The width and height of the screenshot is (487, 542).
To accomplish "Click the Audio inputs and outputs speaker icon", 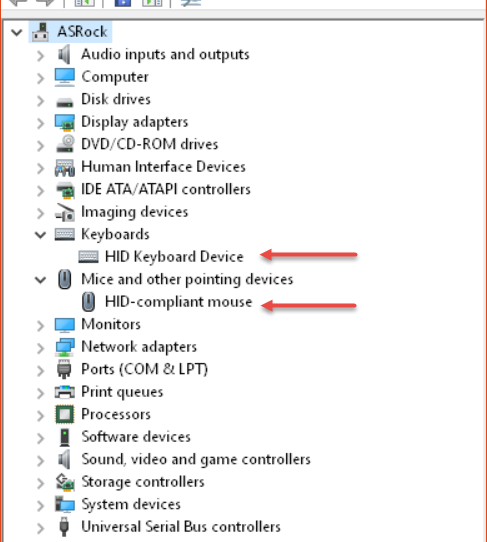I will (x=64, y=55).
